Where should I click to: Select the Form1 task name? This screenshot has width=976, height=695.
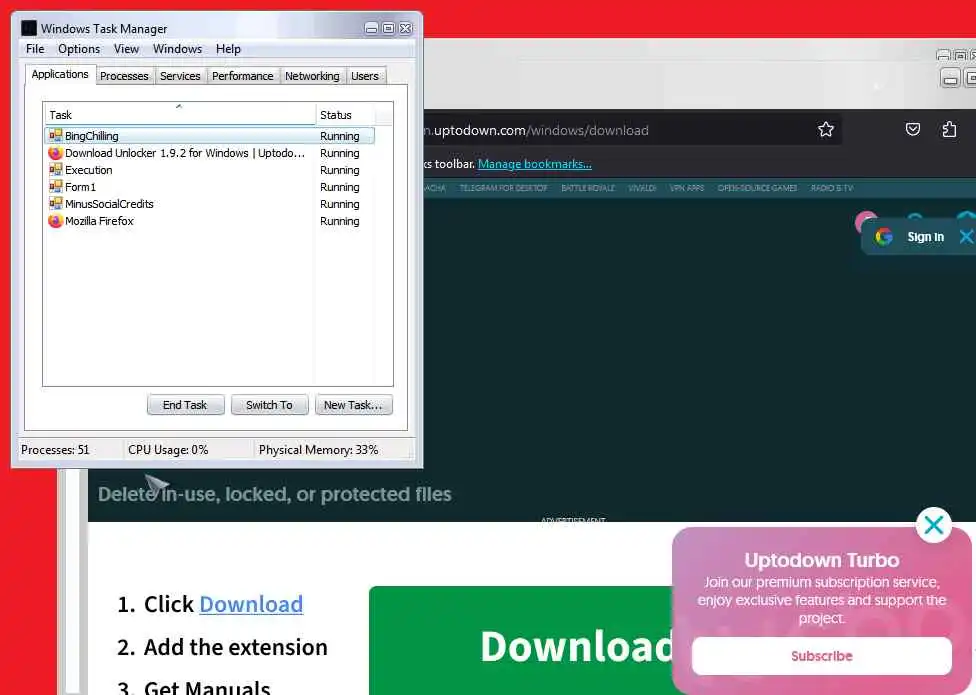coord(80,187)
